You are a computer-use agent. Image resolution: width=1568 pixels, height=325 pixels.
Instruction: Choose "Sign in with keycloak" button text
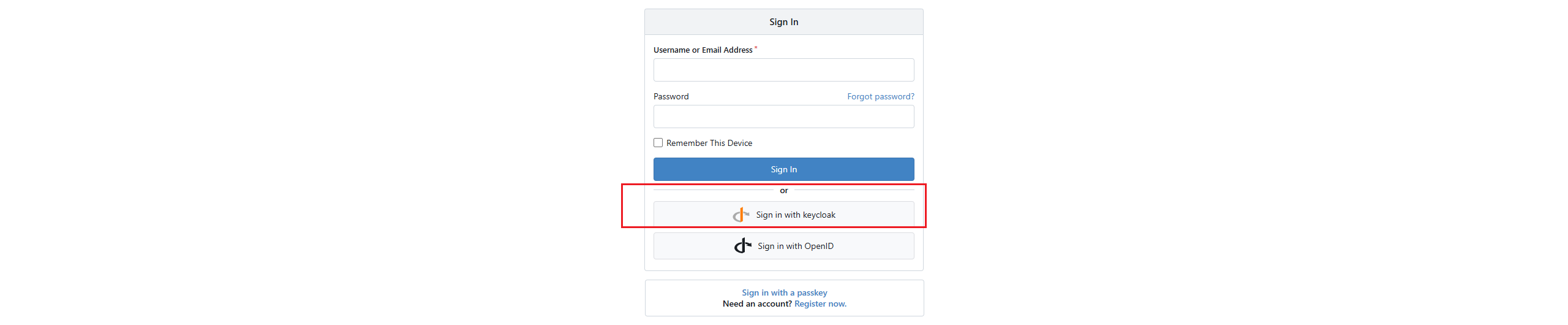(795, 215)
